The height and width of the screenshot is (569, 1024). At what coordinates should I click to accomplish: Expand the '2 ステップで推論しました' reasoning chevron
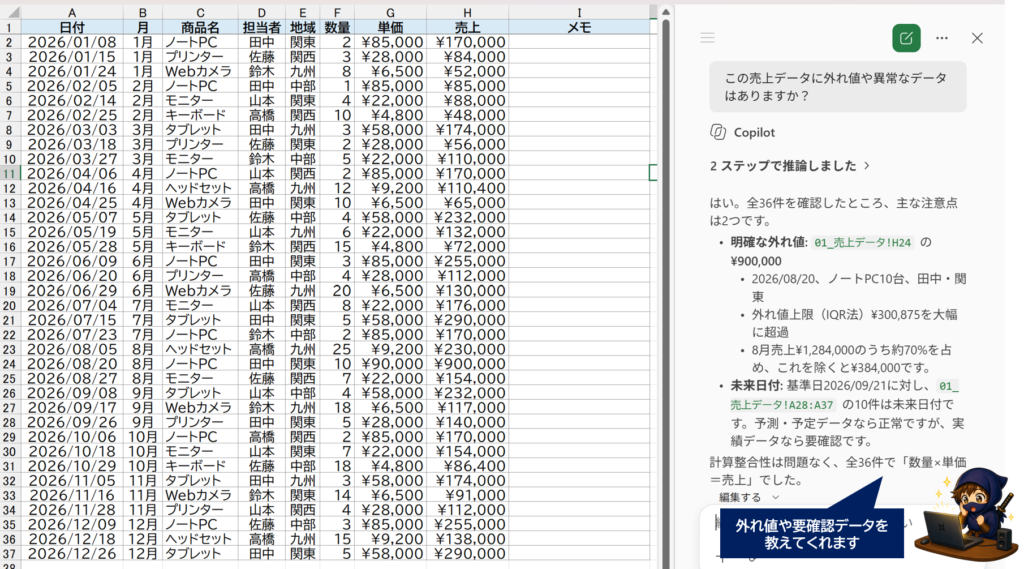point(867,166)
